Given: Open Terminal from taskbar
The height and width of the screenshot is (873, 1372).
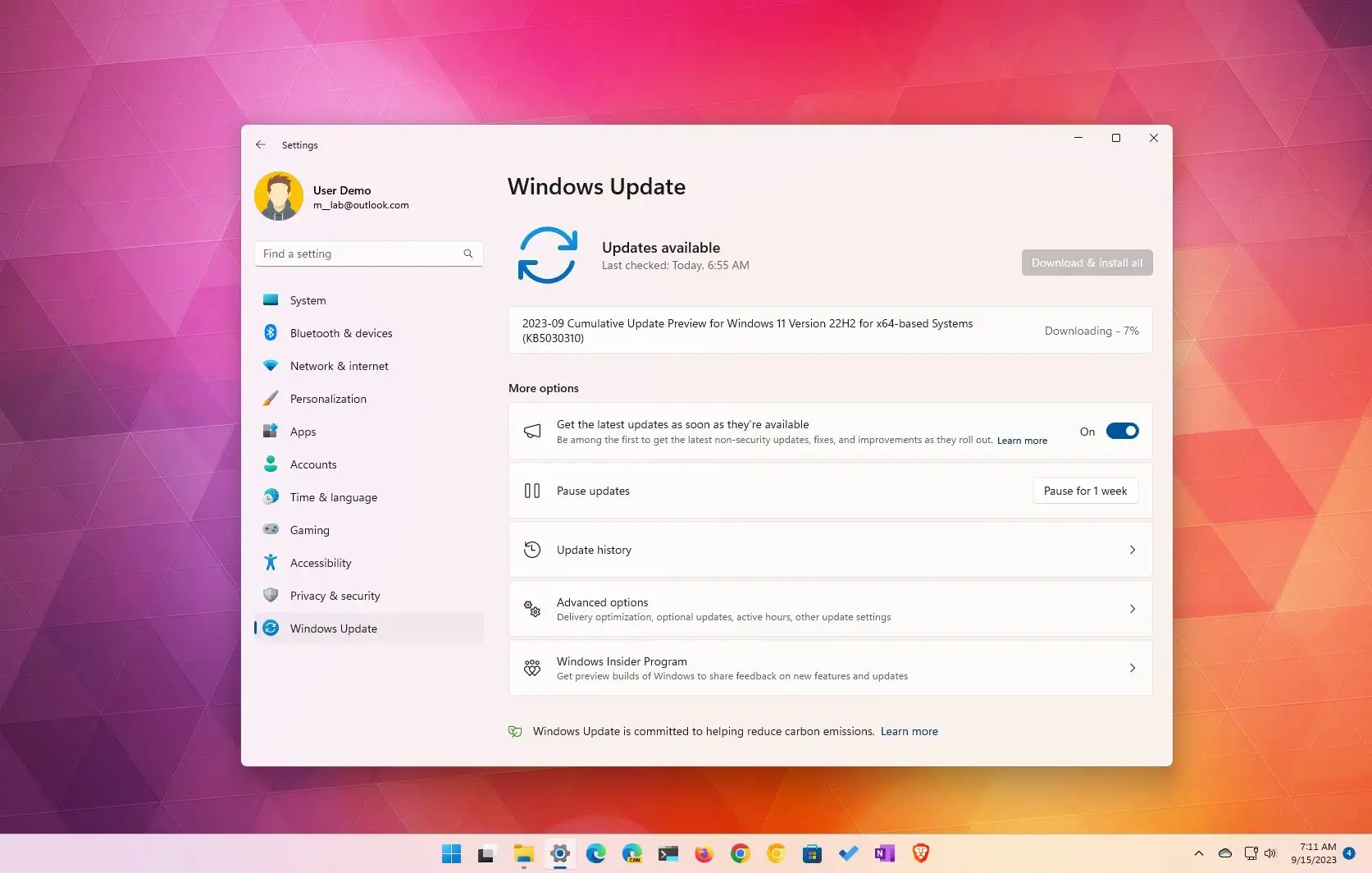Looking at the screenshot, I should pos(668,854).
